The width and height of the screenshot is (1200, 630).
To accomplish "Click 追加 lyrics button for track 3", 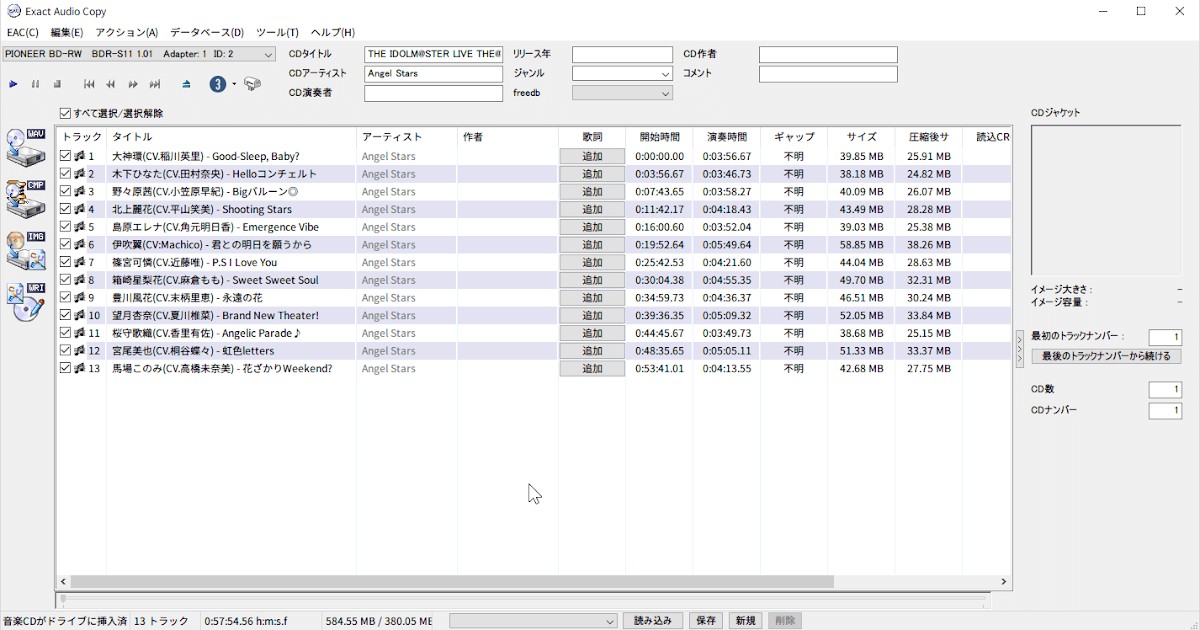I will [592, 192].
